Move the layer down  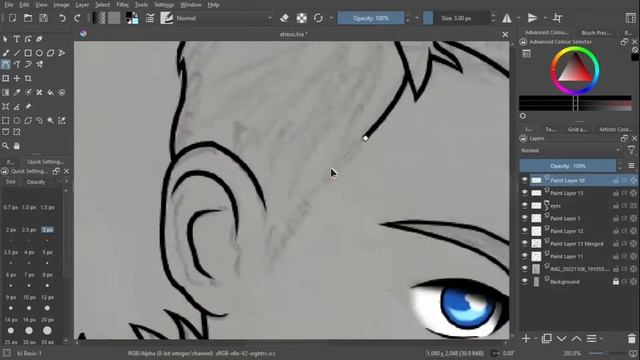[x=562, y=339]
